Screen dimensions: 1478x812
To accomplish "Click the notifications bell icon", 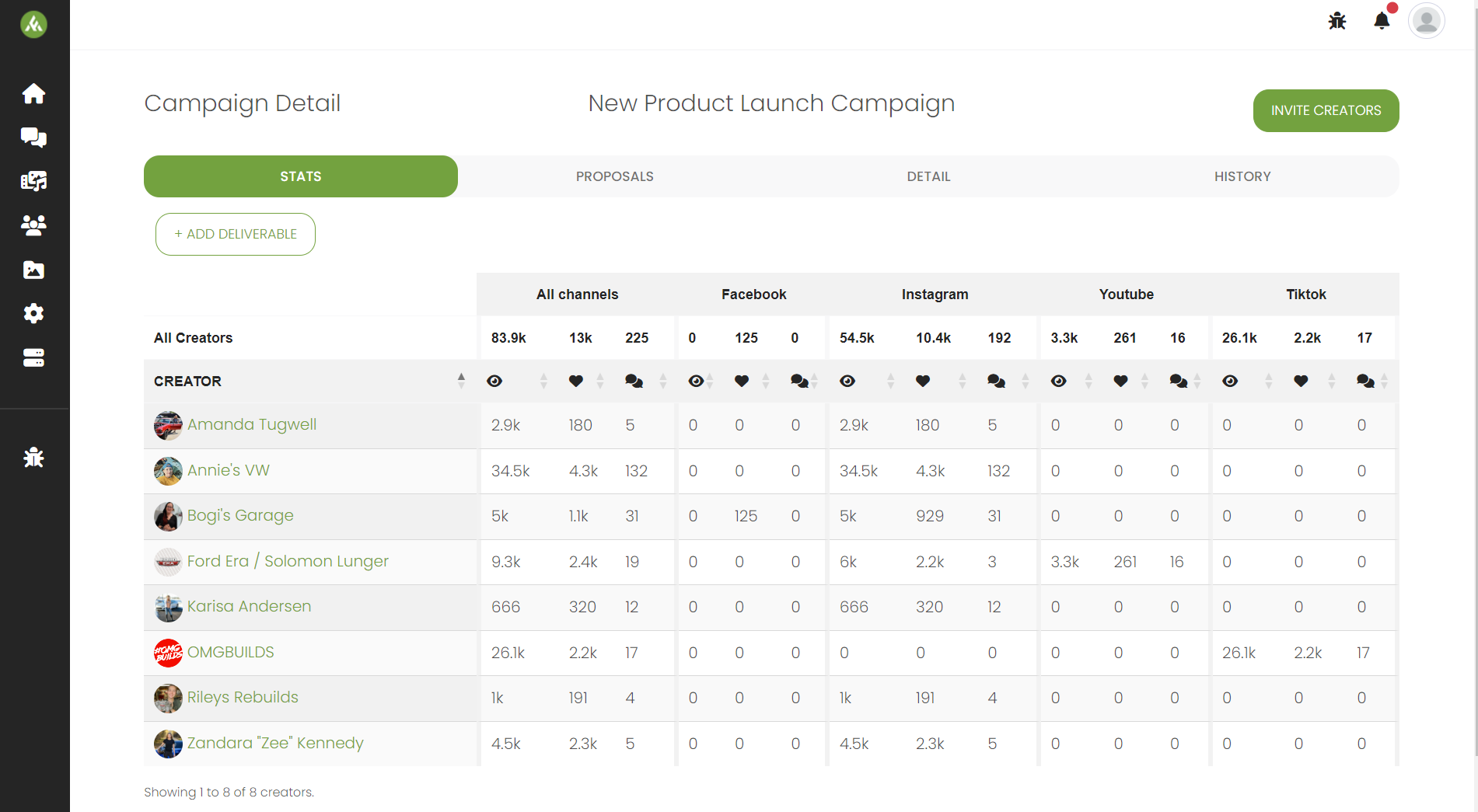I will (1382, 21).
